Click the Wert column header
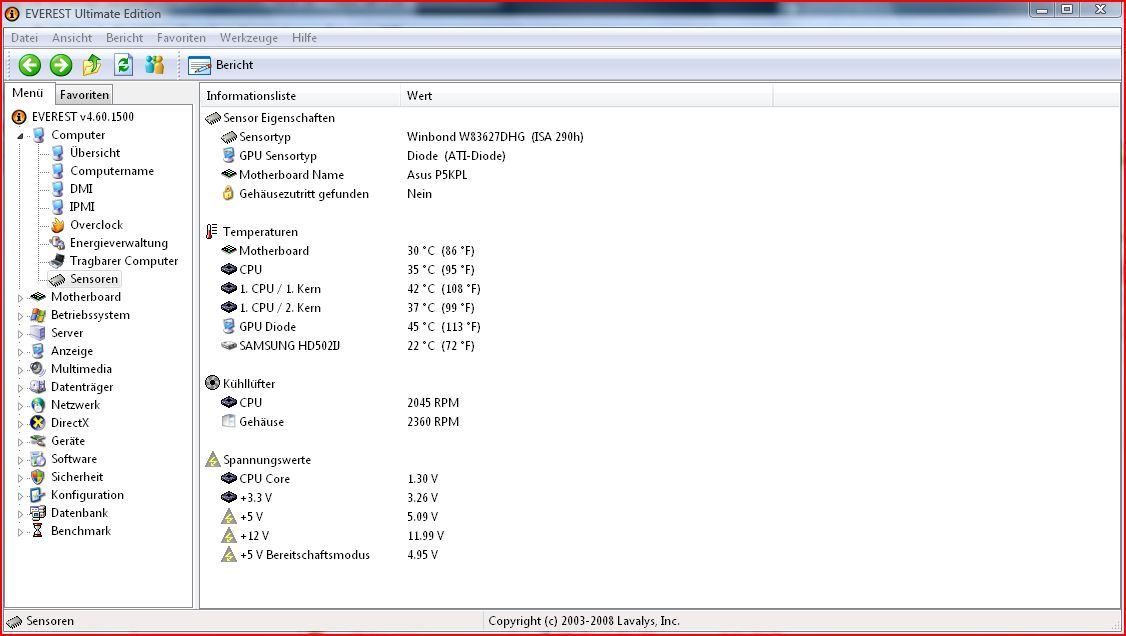 point(587,95)
